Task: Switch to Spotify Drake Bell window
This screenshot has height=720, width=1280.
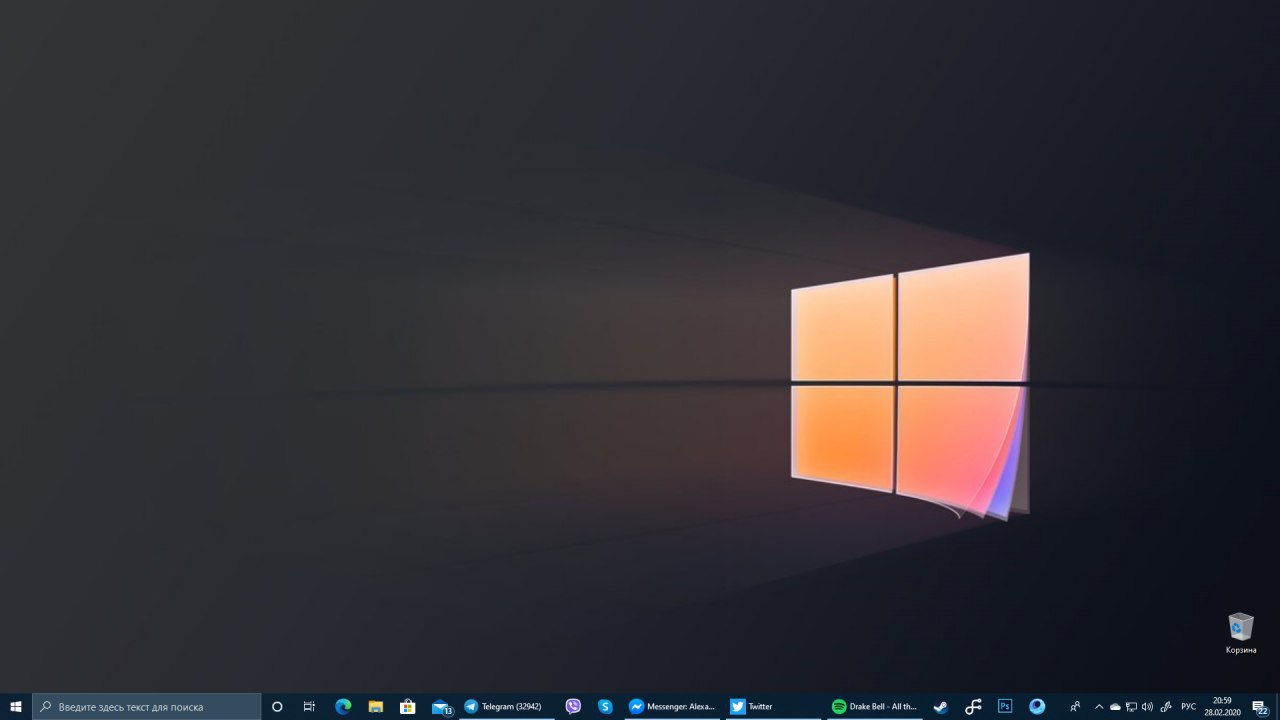Action: click(875, 706)
